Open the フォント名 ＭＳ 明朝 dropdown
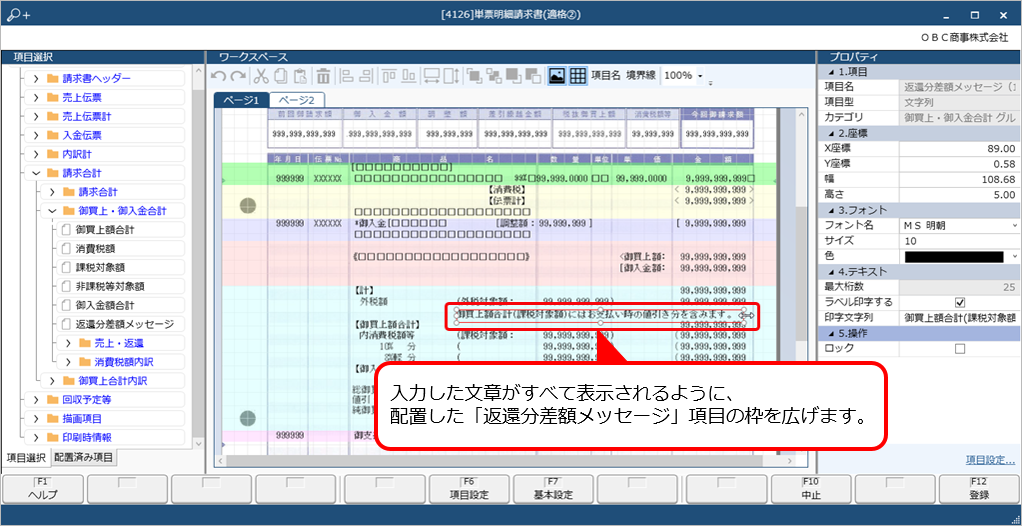 point(1015,226)
